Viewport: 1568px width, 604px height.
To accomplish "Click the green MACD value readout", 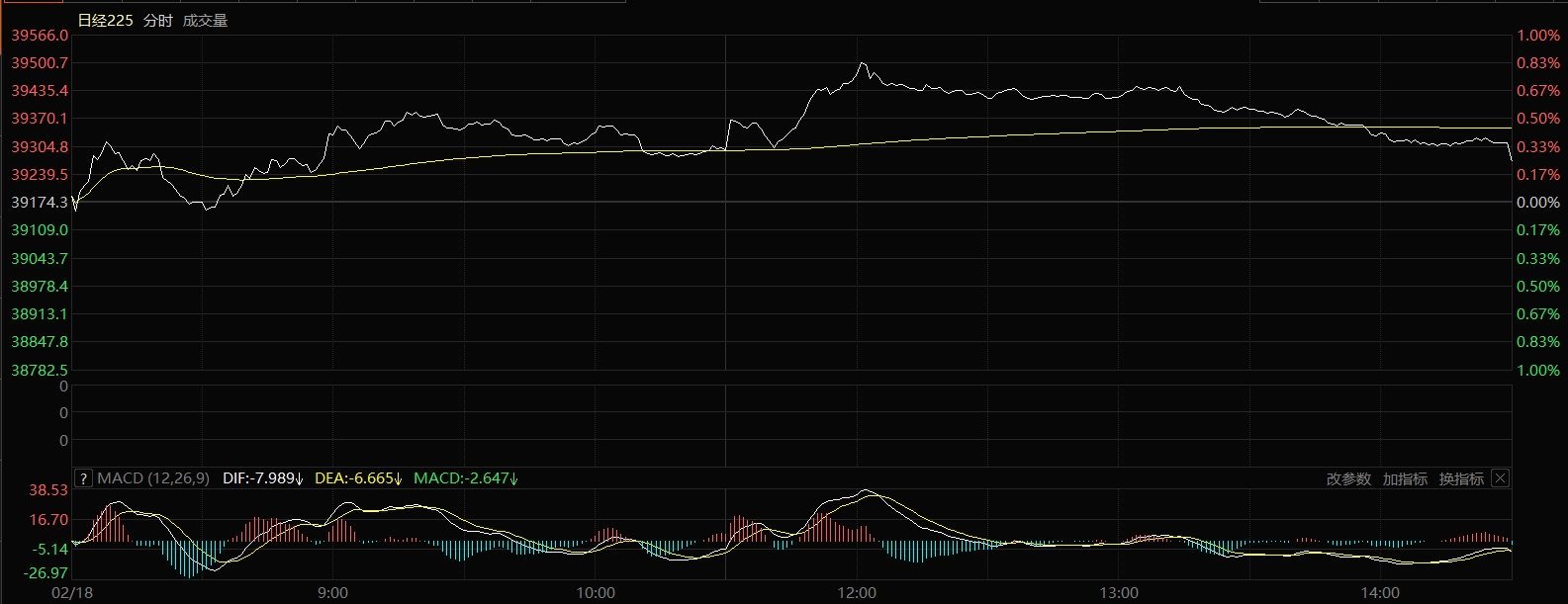I will 465,478.
